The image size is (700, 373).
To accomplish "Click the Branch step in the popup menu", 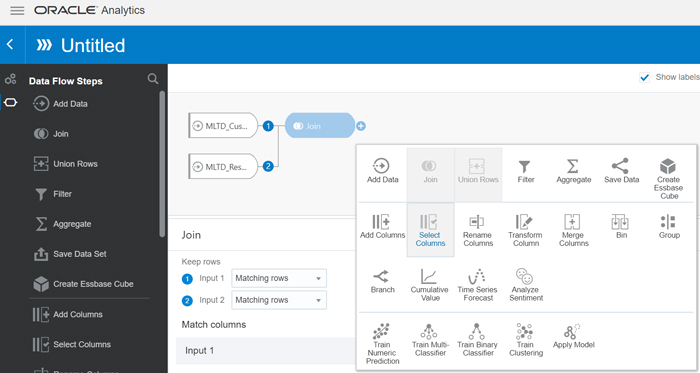I will click(383, 281).
